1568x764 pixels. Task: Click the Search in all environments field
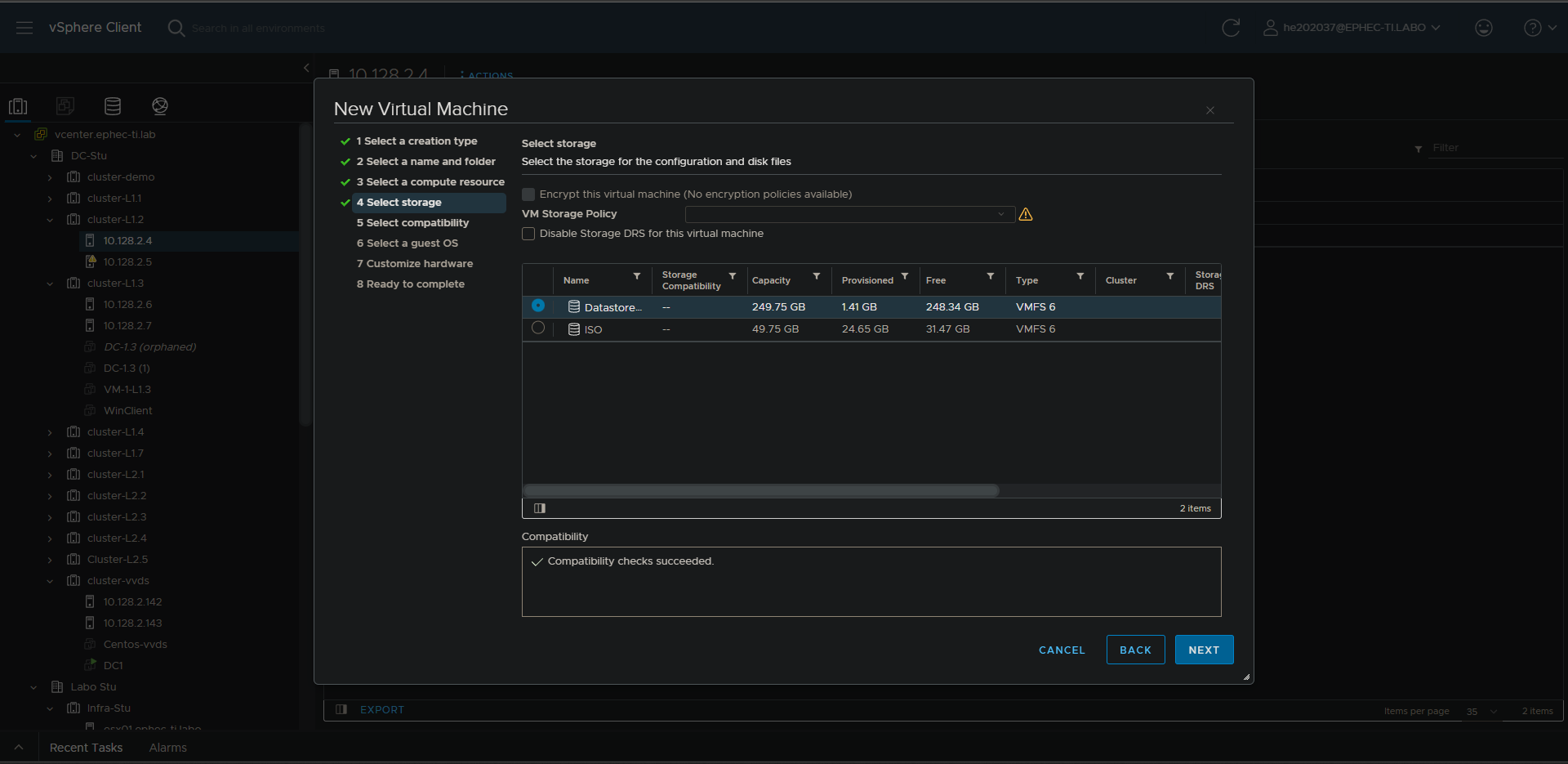point(258,28)
